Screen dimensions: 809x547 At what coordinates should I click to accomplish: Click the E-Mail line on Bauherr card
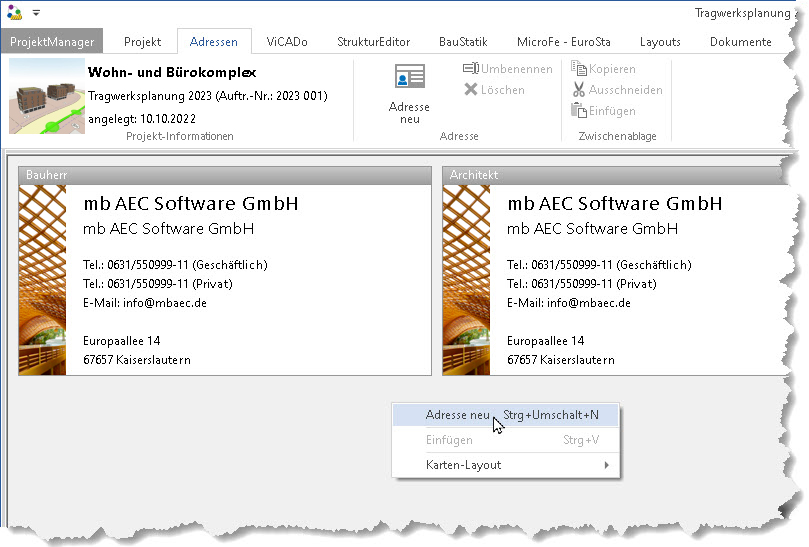coord(145,303)
